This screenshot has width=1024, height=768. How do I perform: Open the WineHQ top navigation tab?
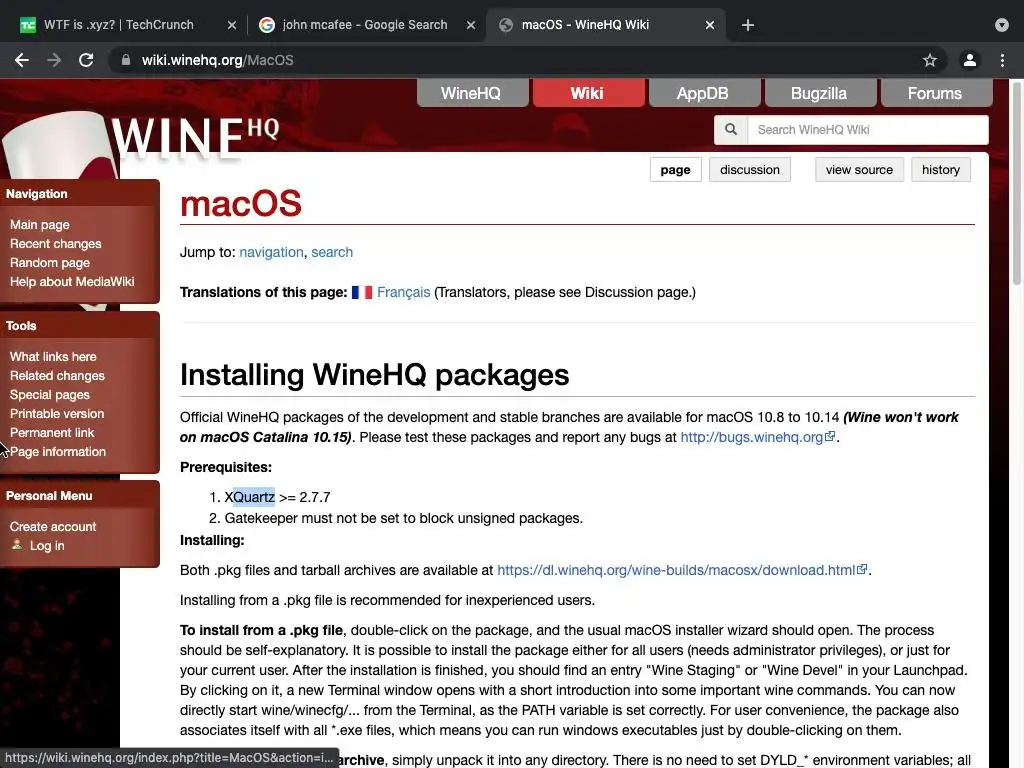pyautogui.click(x=471, y=93)
